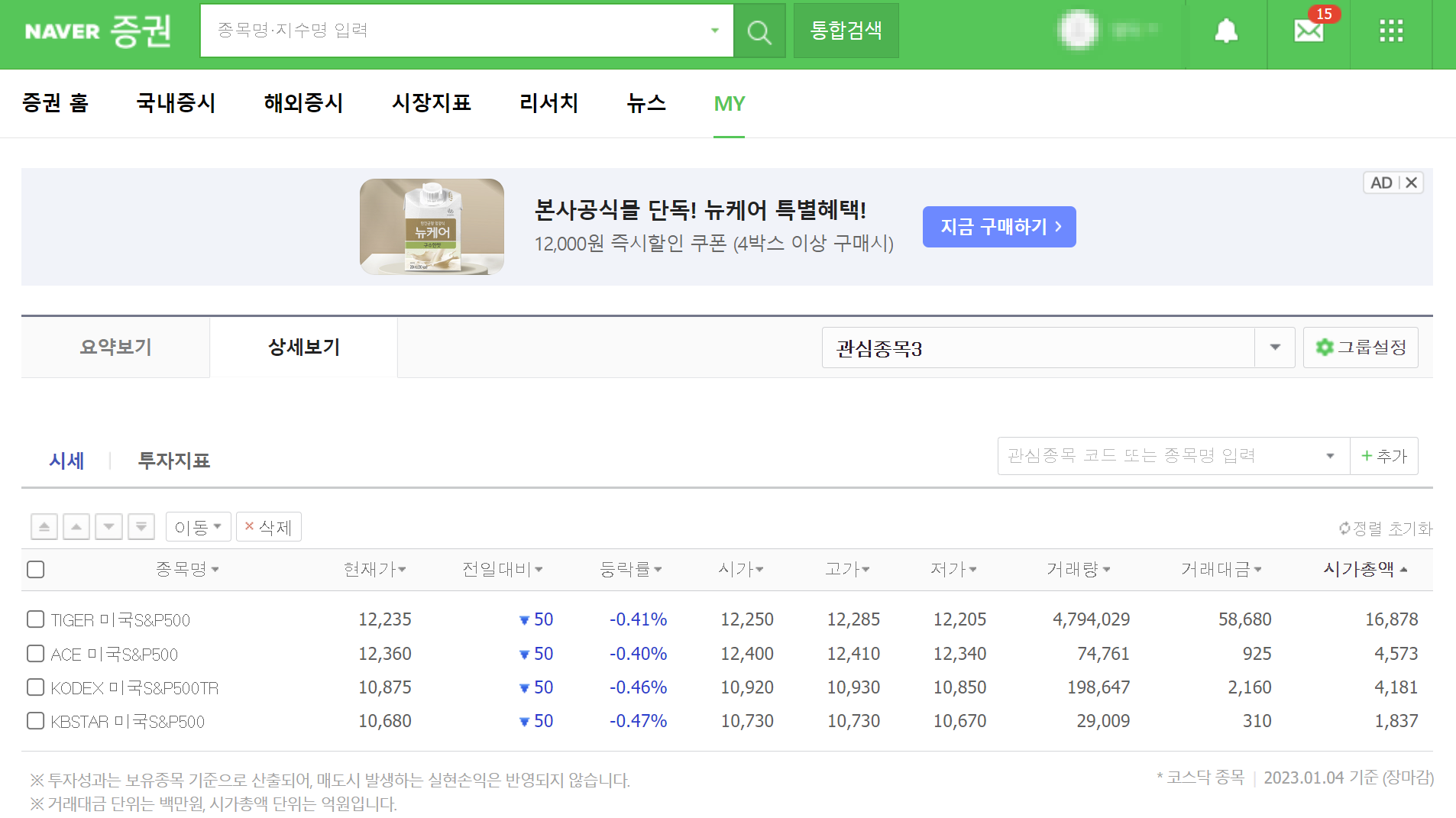Expand the stock code input dropdown arrow

click(1330, 456)
